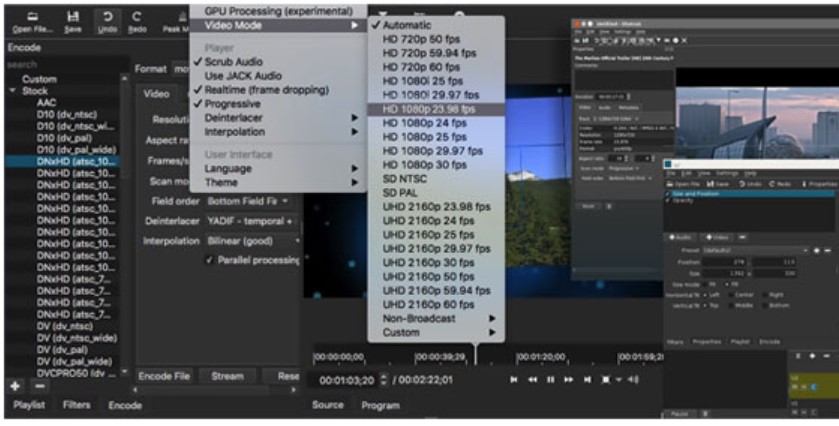Click Redo in the Filters window toolbar
Viewport: 839px width, 426px height.
(x=780, y=184)
